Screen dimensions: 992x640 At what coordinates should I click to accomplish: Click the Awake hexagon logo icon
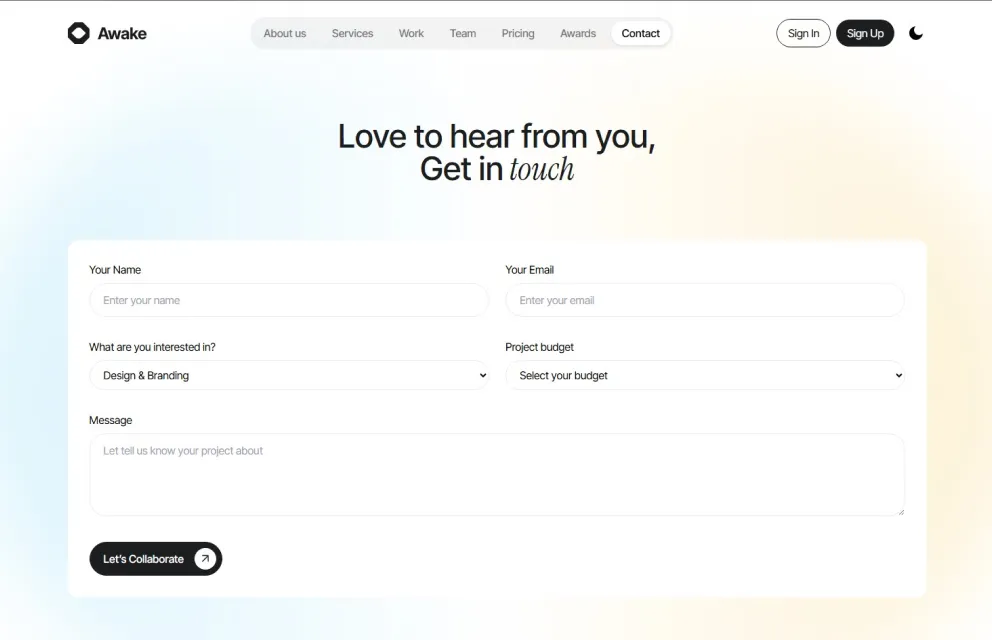click(x=78, y=33)
